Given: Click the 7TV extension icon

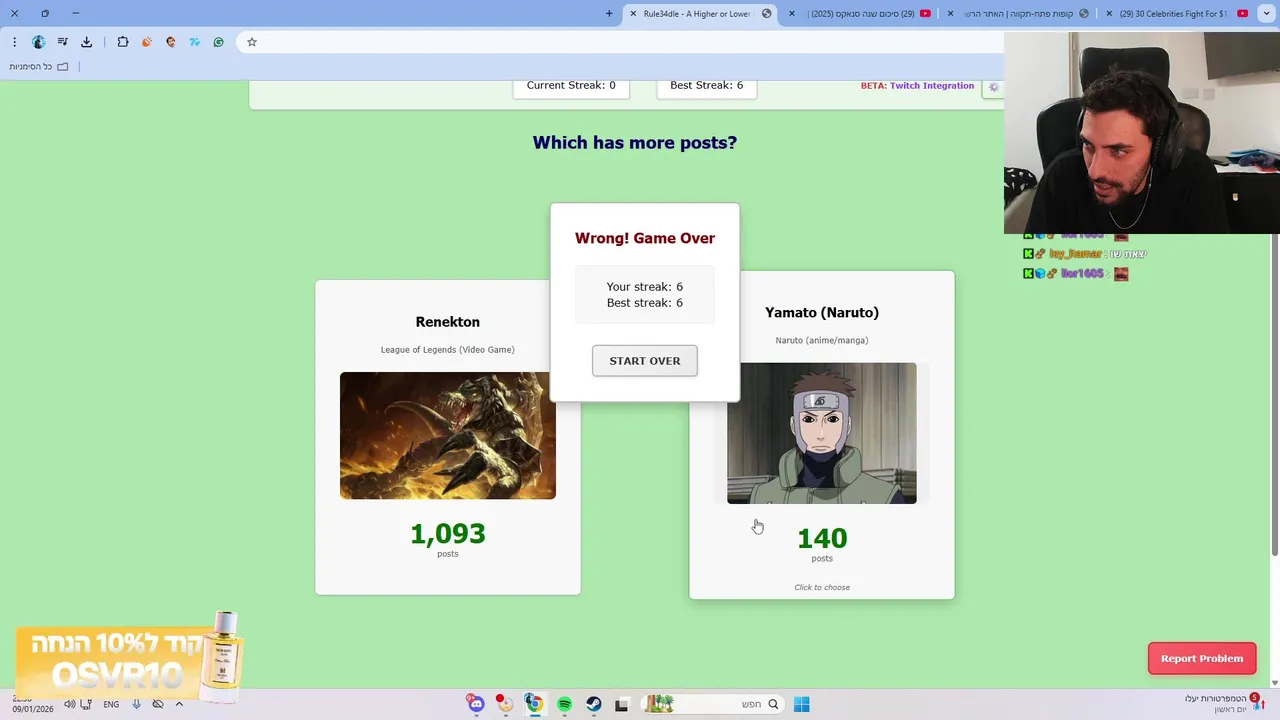Looking at the screenshot, I should [195, 42].
